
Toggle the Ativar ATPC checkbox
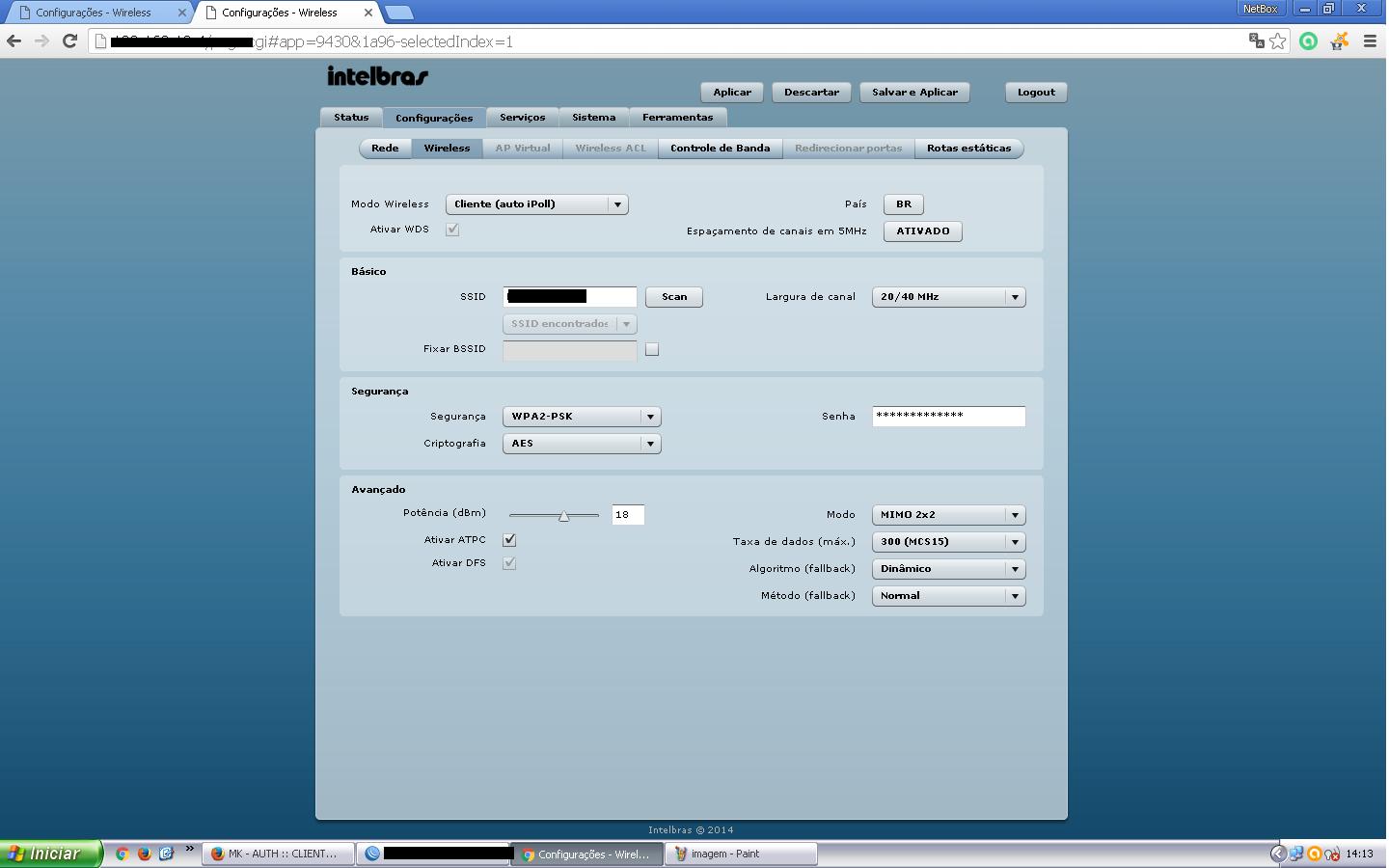point(509,540)
